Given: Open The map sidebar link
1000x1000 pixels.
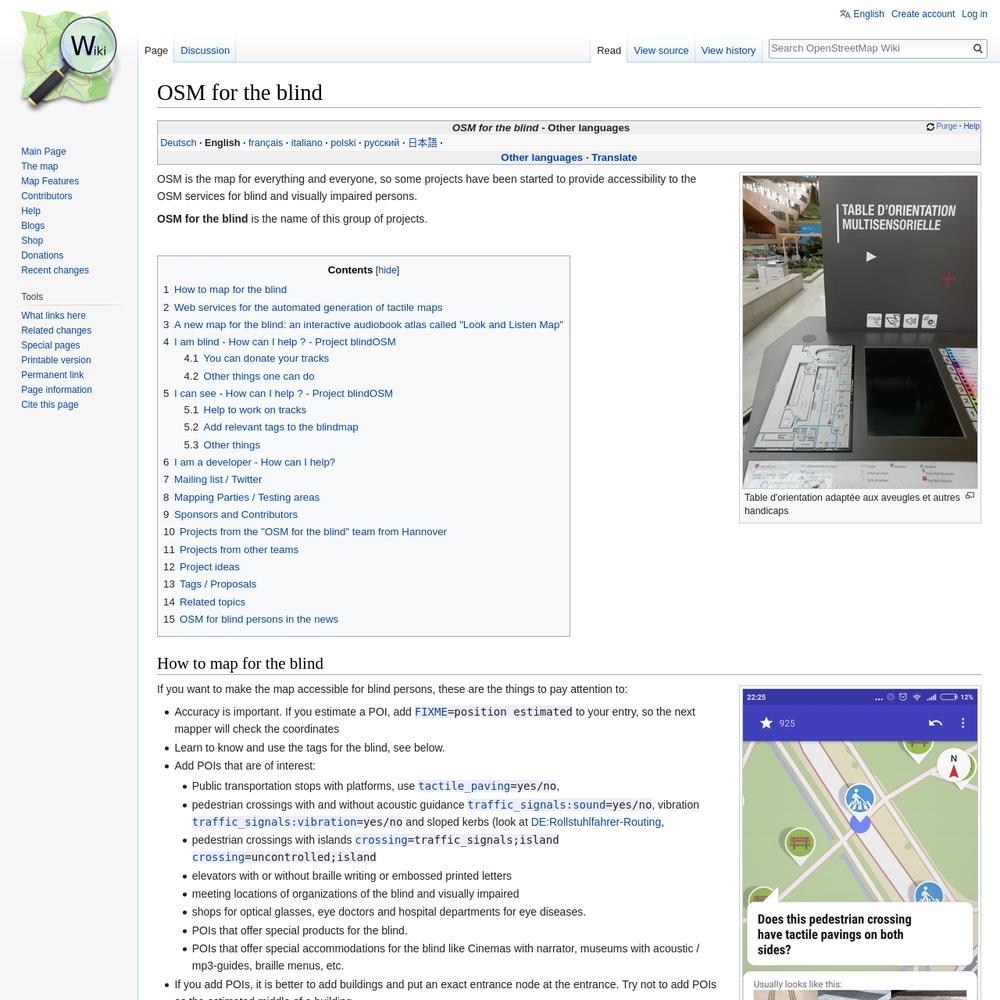Looking at the screenshot, I should pos(40,166).
